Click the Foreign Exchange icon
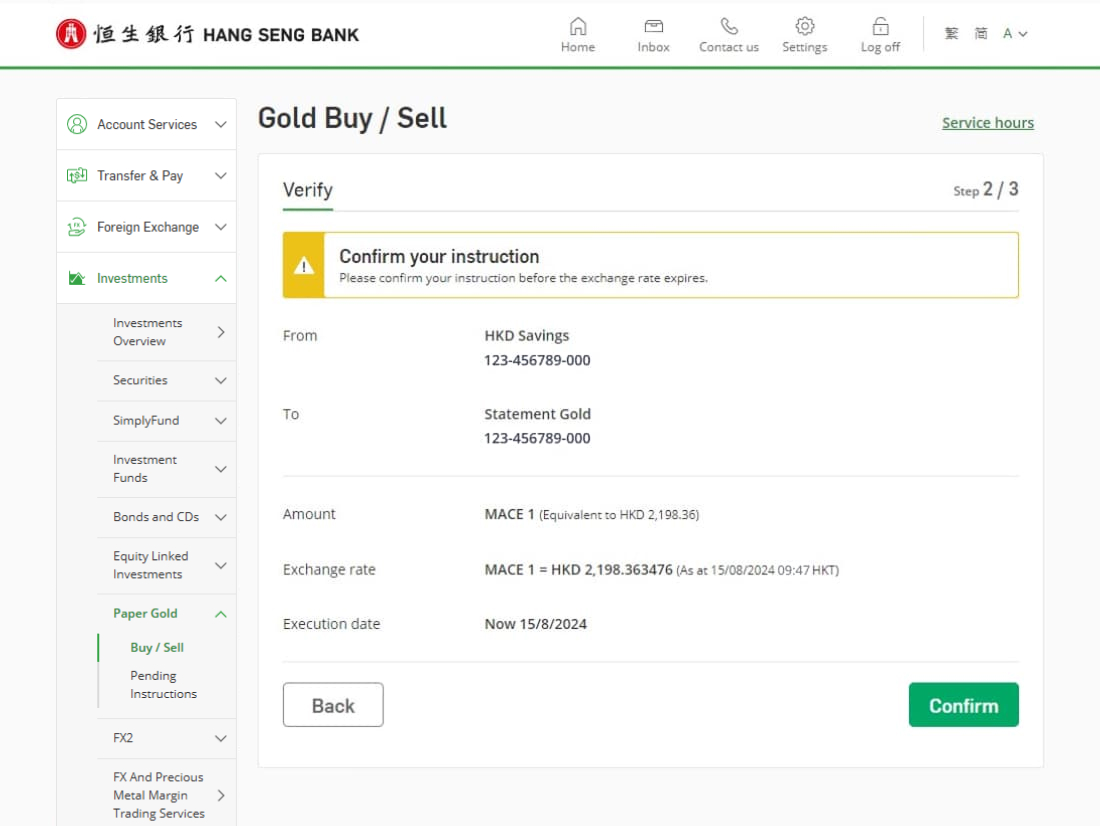 pyautogui.click(x=77, y=227)
